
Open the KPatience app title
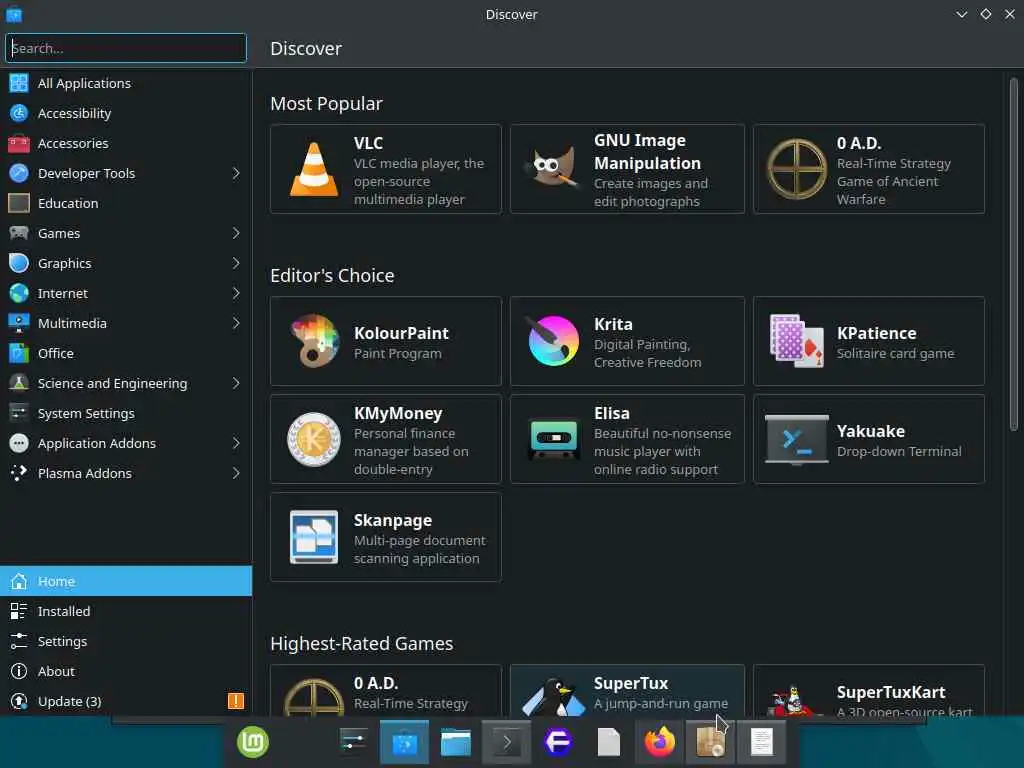click(x=876, y=333)
